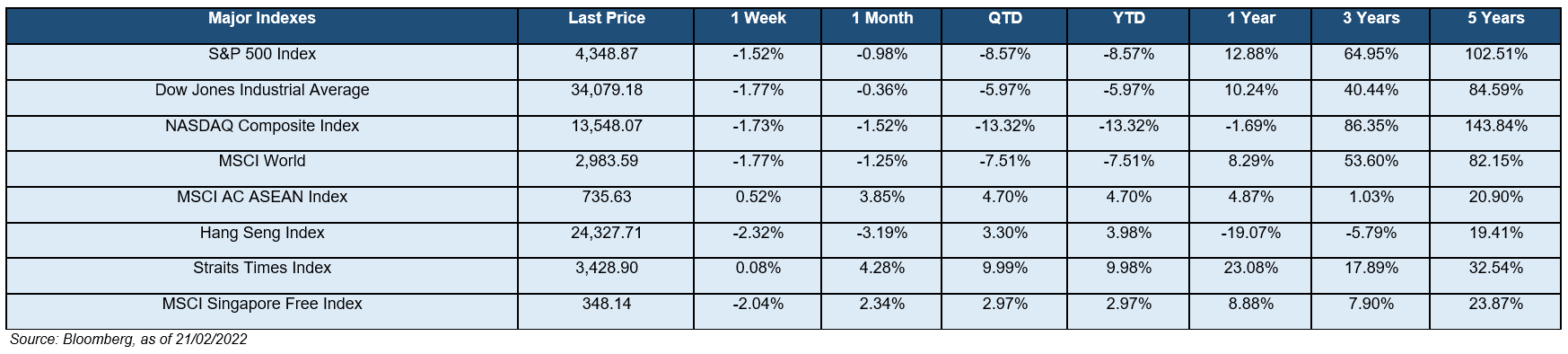Select the 3 Years column header

click(1371, 19)
